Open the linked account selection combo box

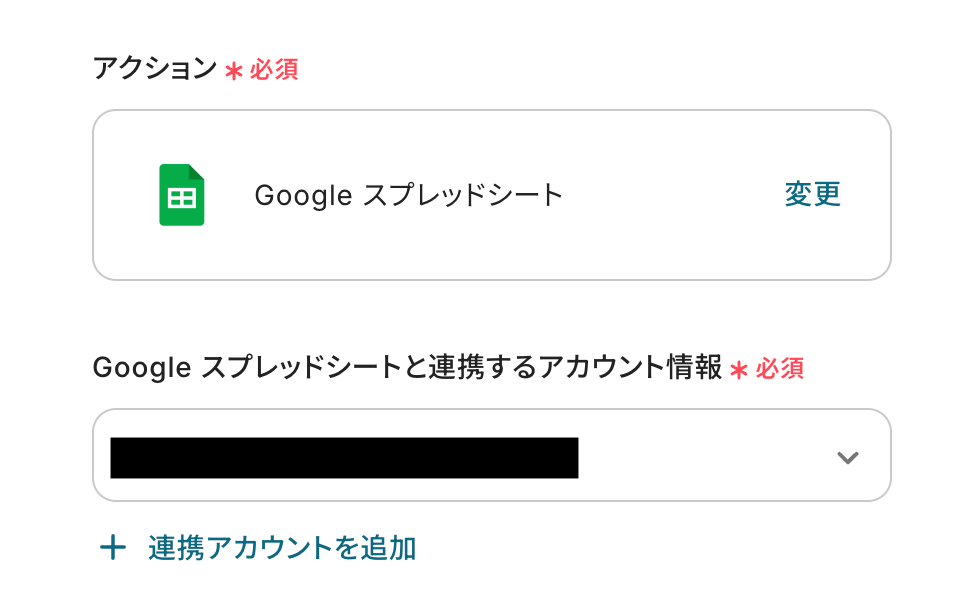[x=491, y=455]
